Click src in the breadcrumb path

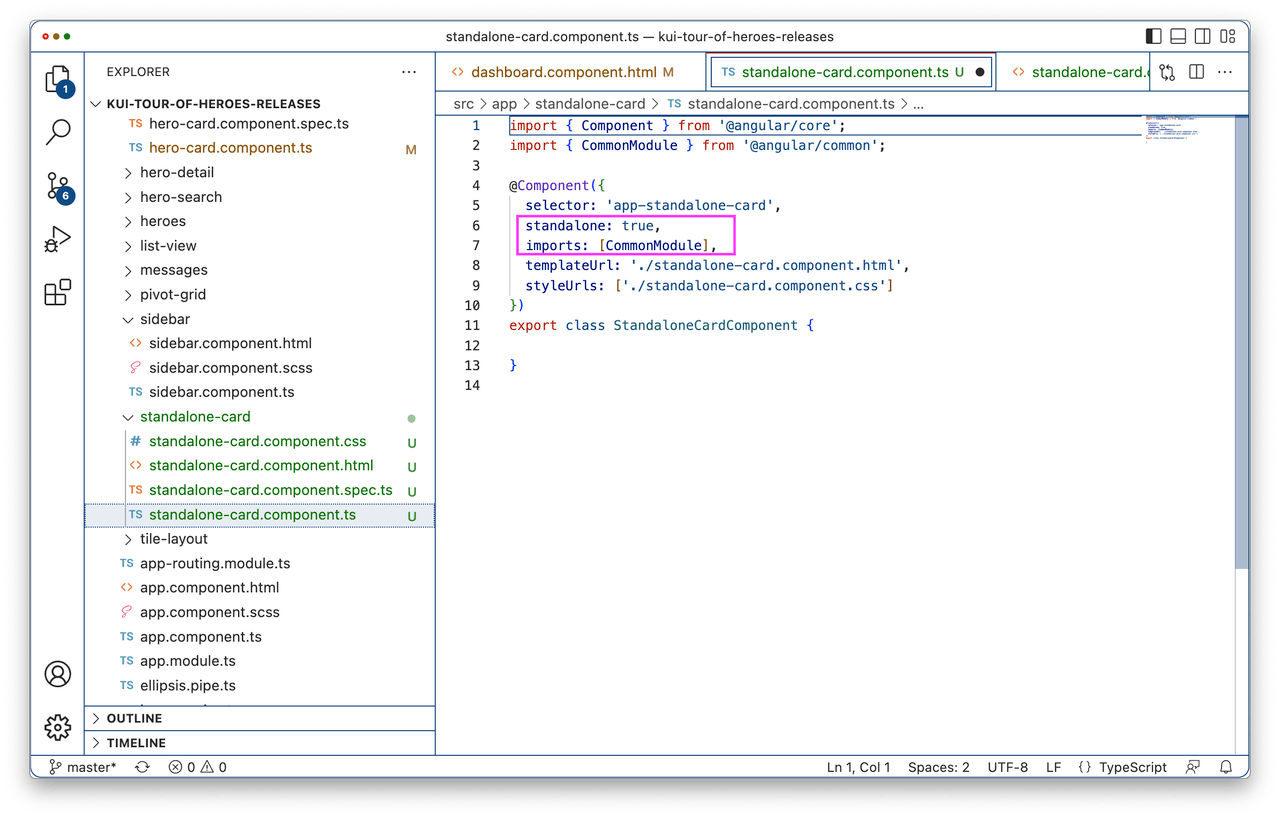(463, 103)
